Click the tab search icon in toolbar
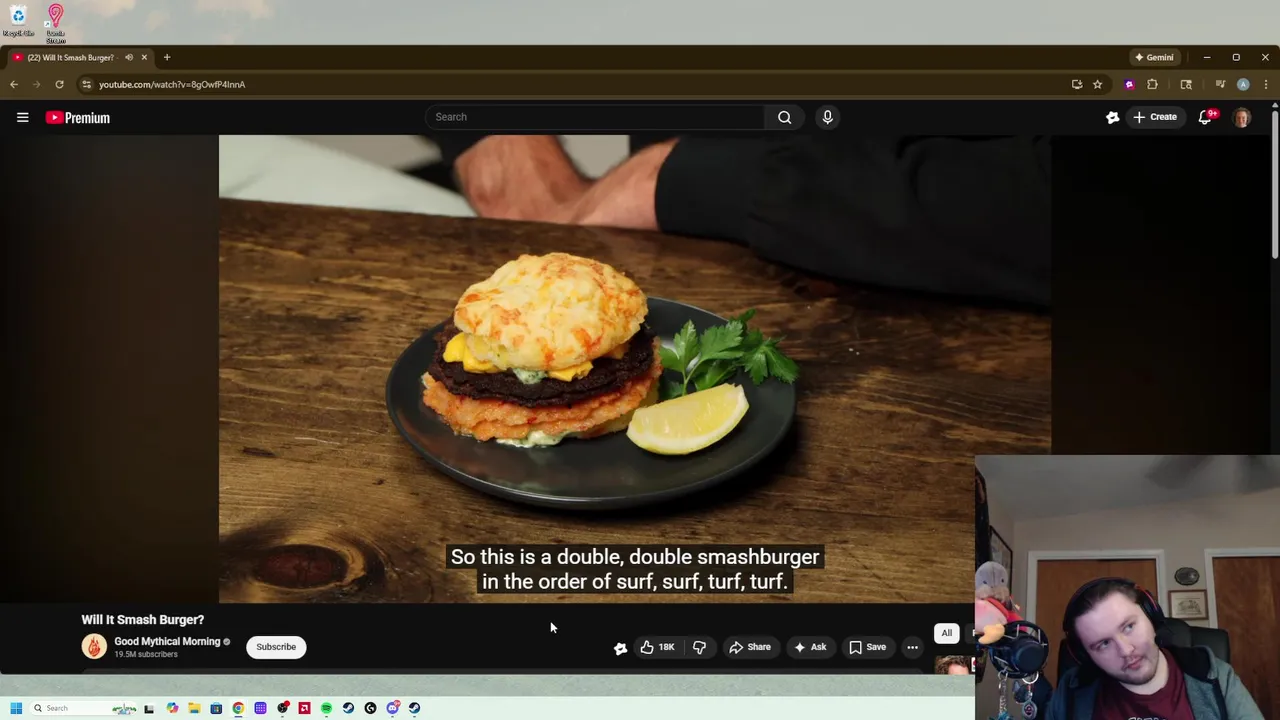Viewport: 1280px width, 720px height. tap(1186, 84)
